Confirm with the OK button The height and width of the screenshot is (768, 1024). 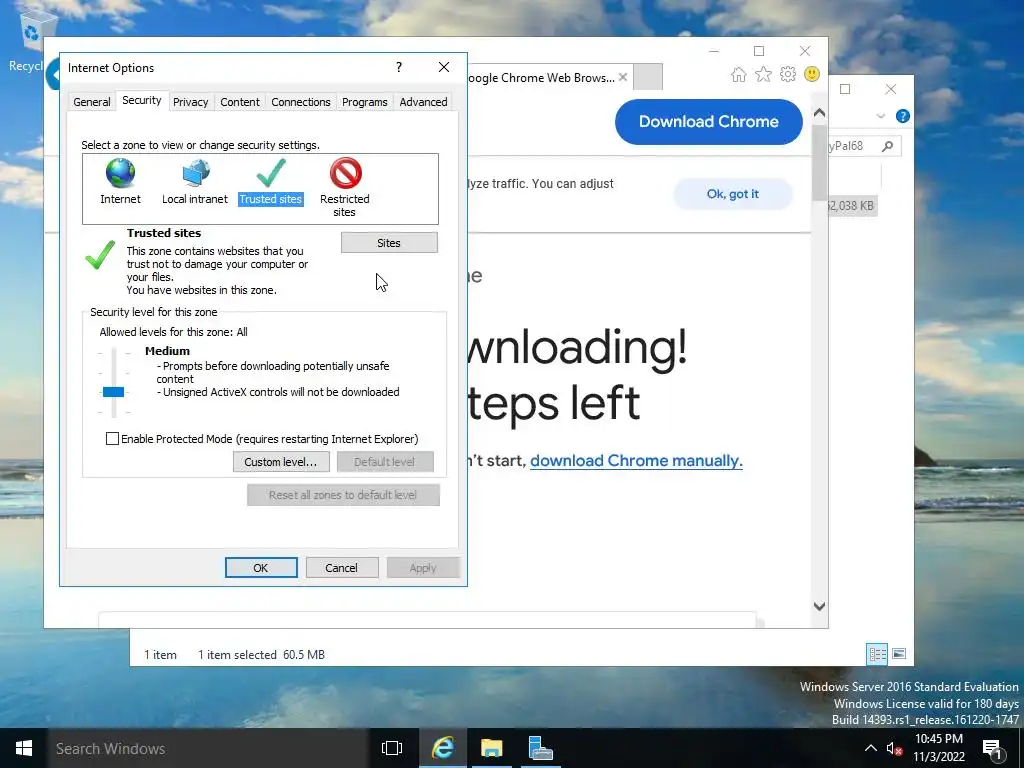coord(261,568)
